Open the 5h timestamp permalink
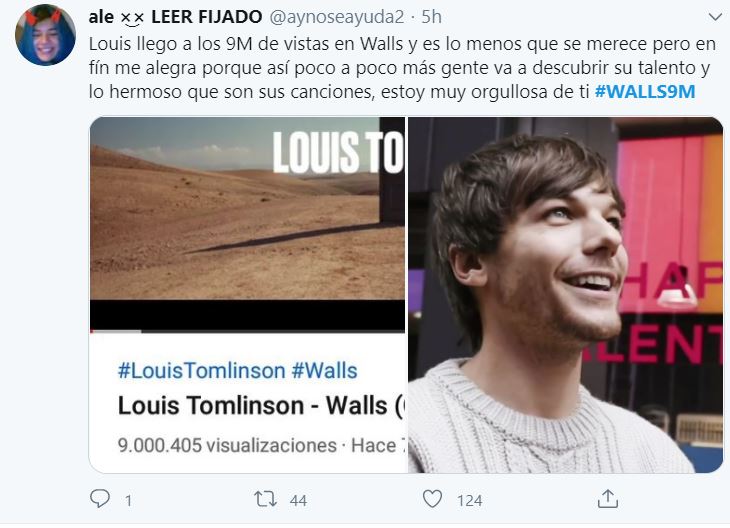The image size is (730, 528). tap(431, 17)
